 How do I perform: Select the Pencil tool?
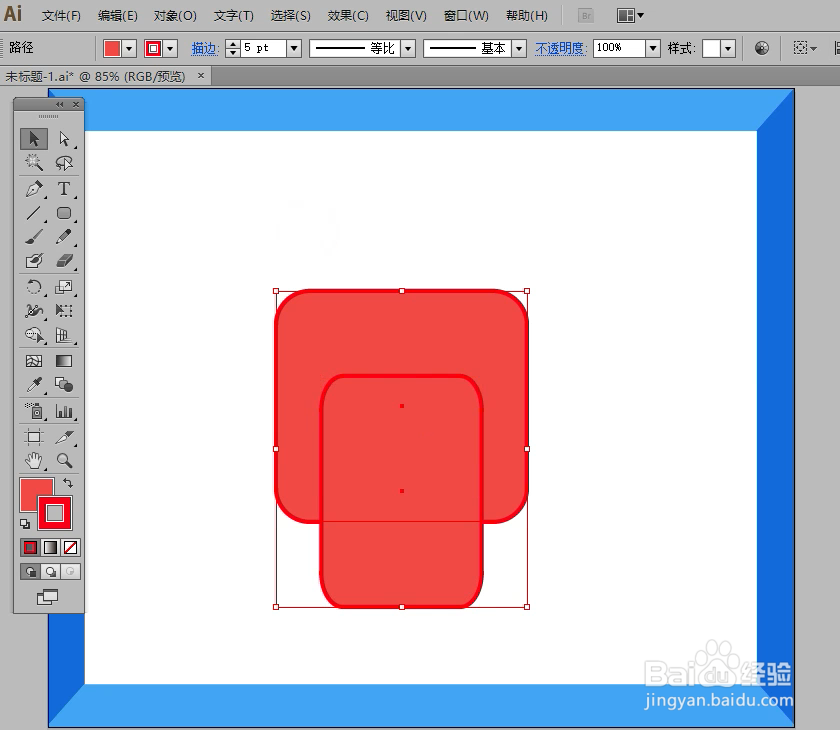pos(64,237)
